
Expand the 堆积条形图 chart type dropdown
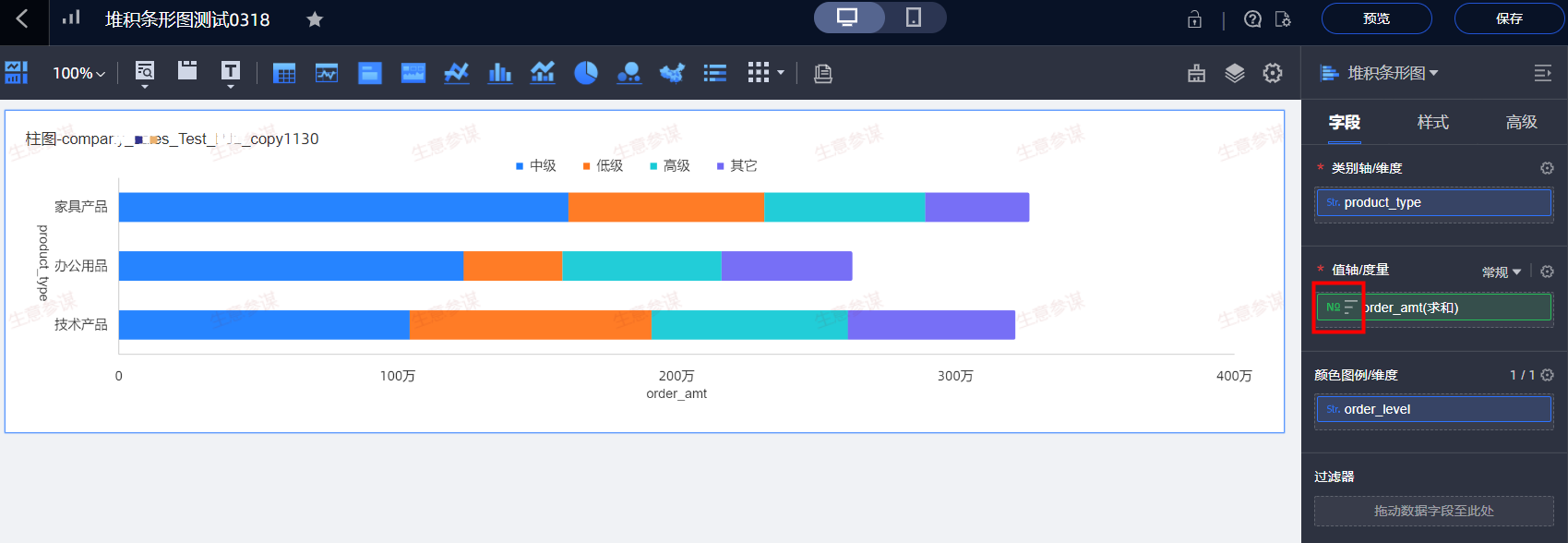1392,73
